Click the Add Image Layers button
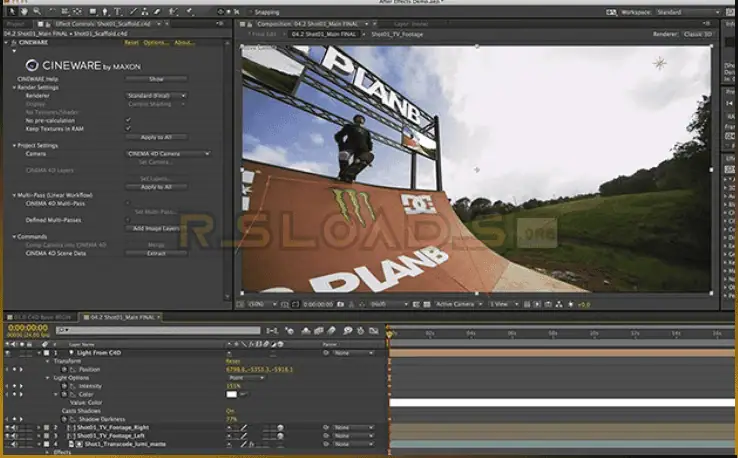The height and width of the screenshot is (458, 738). click(x=156, y=228)
